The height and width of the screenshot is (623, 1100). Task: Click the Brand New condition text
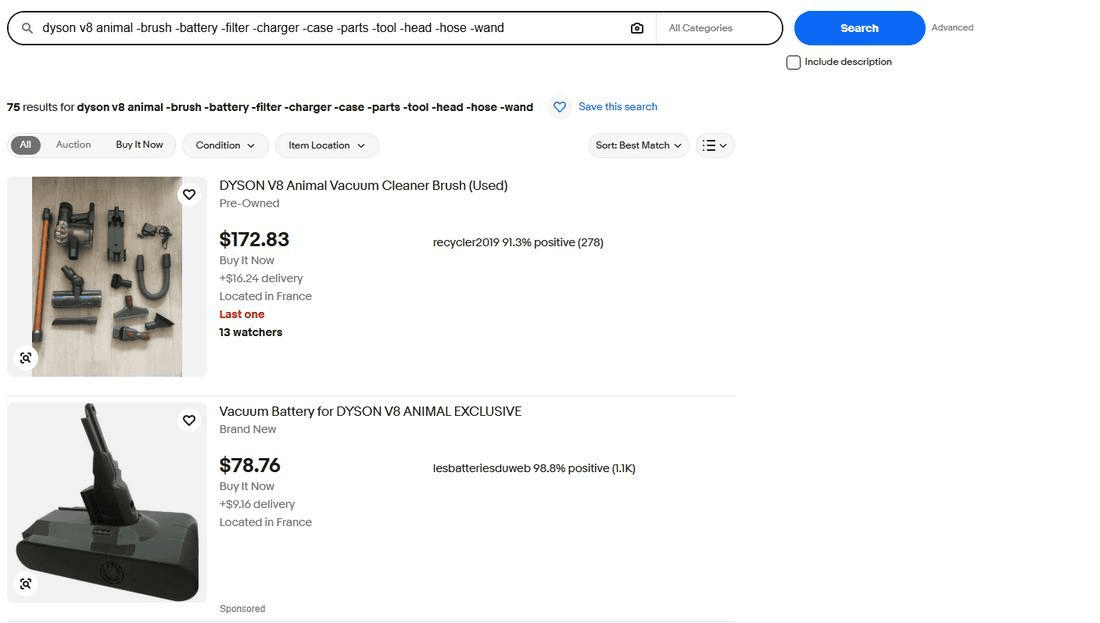pos(248,429)
